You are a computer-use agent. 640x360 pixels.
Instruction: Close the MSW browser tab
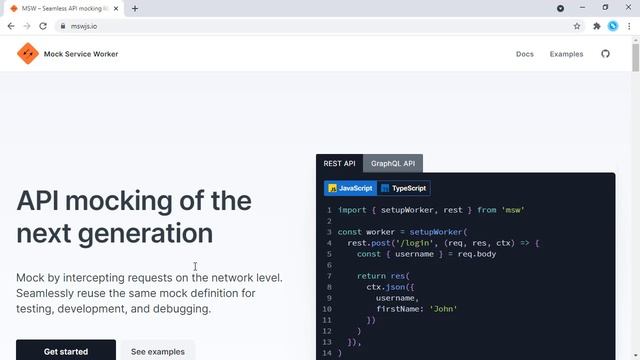click(116, 8)
